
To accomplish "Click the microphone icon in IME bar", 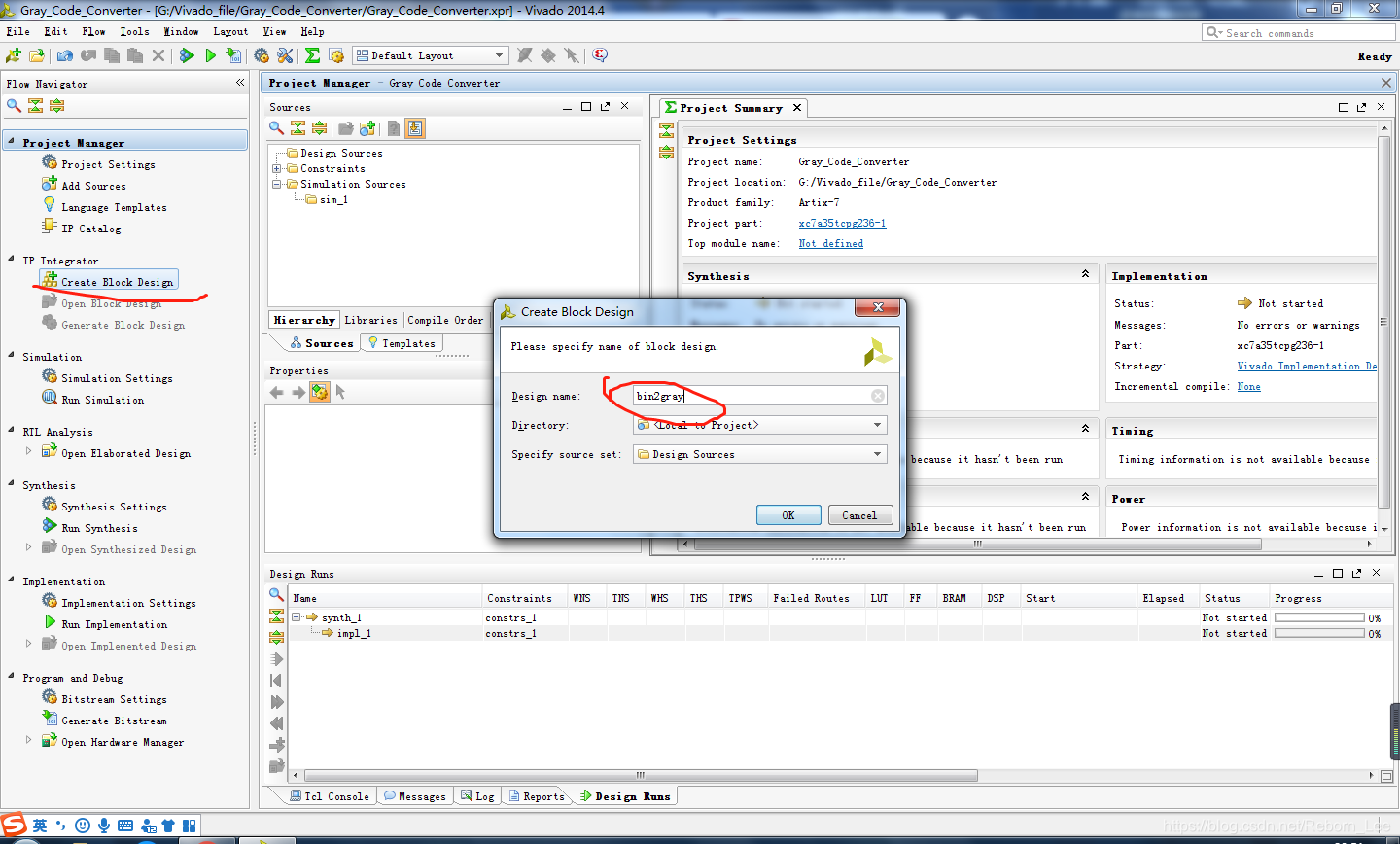I will [104, 826].
